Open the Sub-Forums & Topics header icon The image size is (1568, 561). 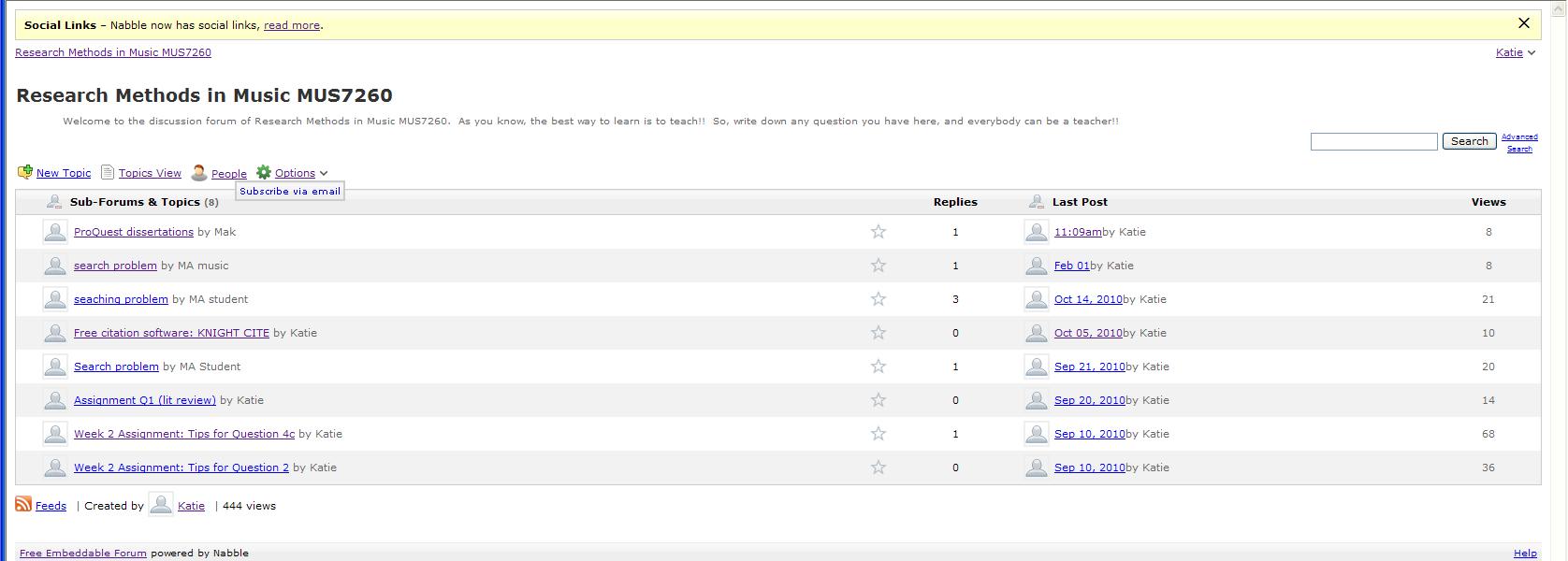[54, 202]
